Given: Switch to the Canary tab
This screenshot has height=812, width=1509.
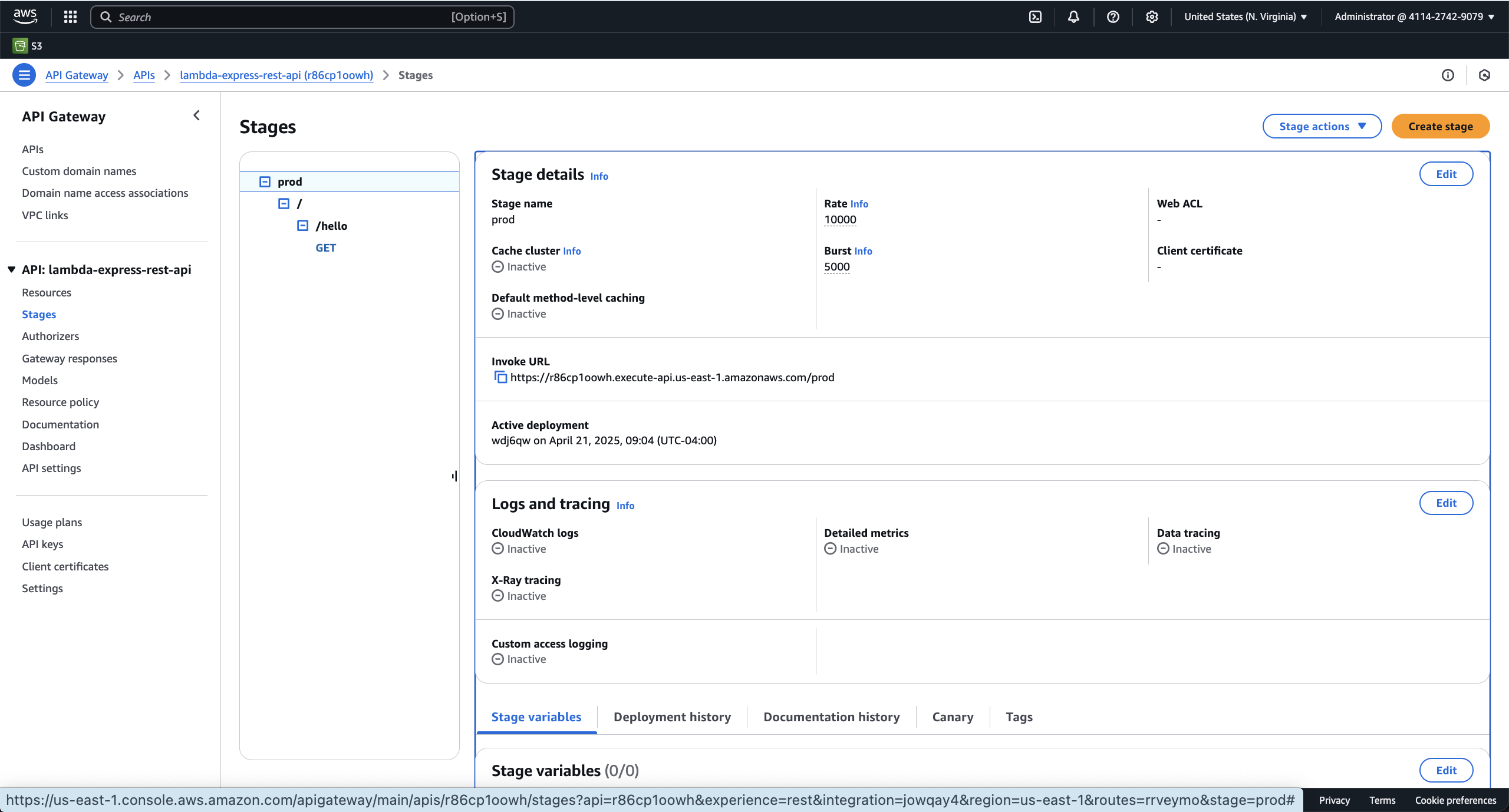Looking at the screenshot, I should [953, 717].
